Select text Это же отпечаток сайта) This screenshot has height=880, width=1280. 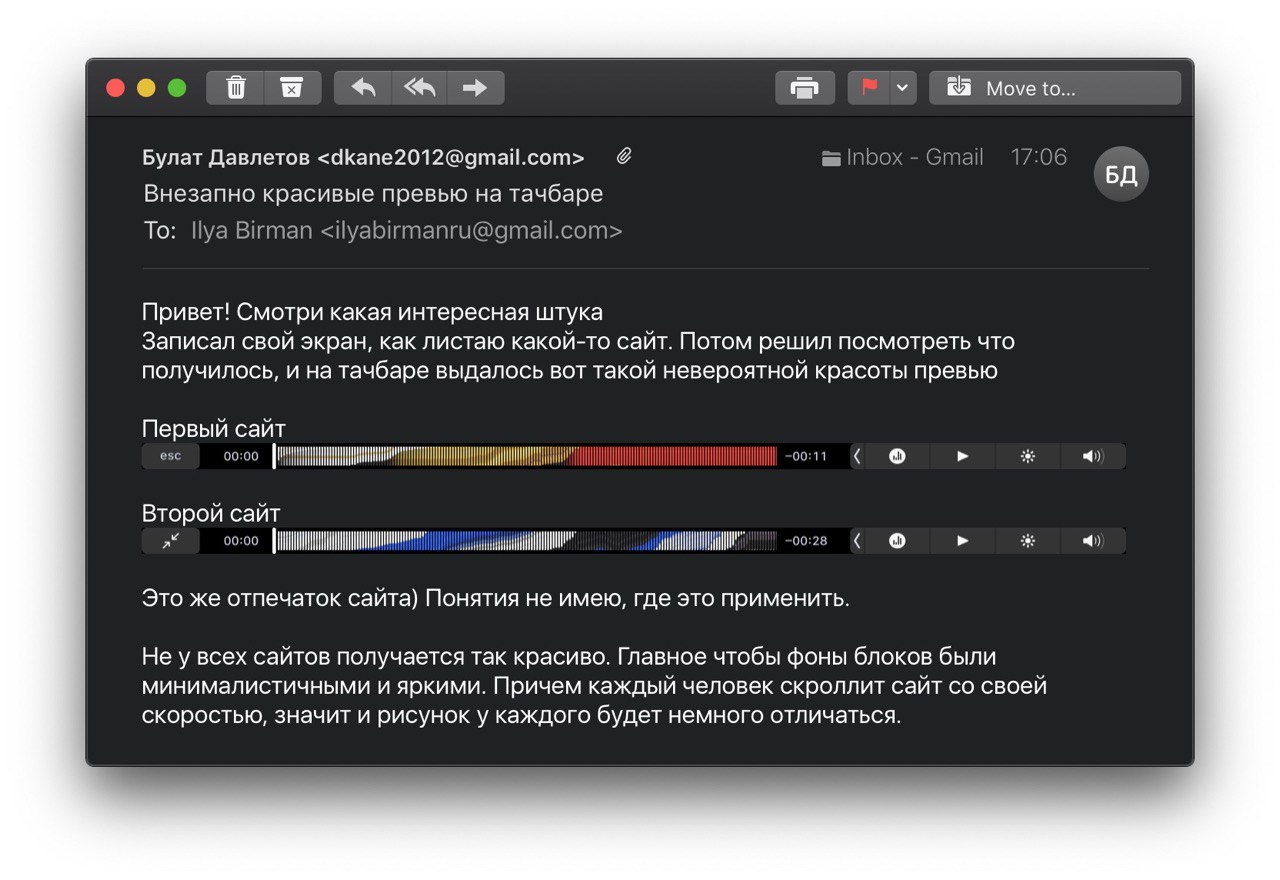(x=280, y=600)
